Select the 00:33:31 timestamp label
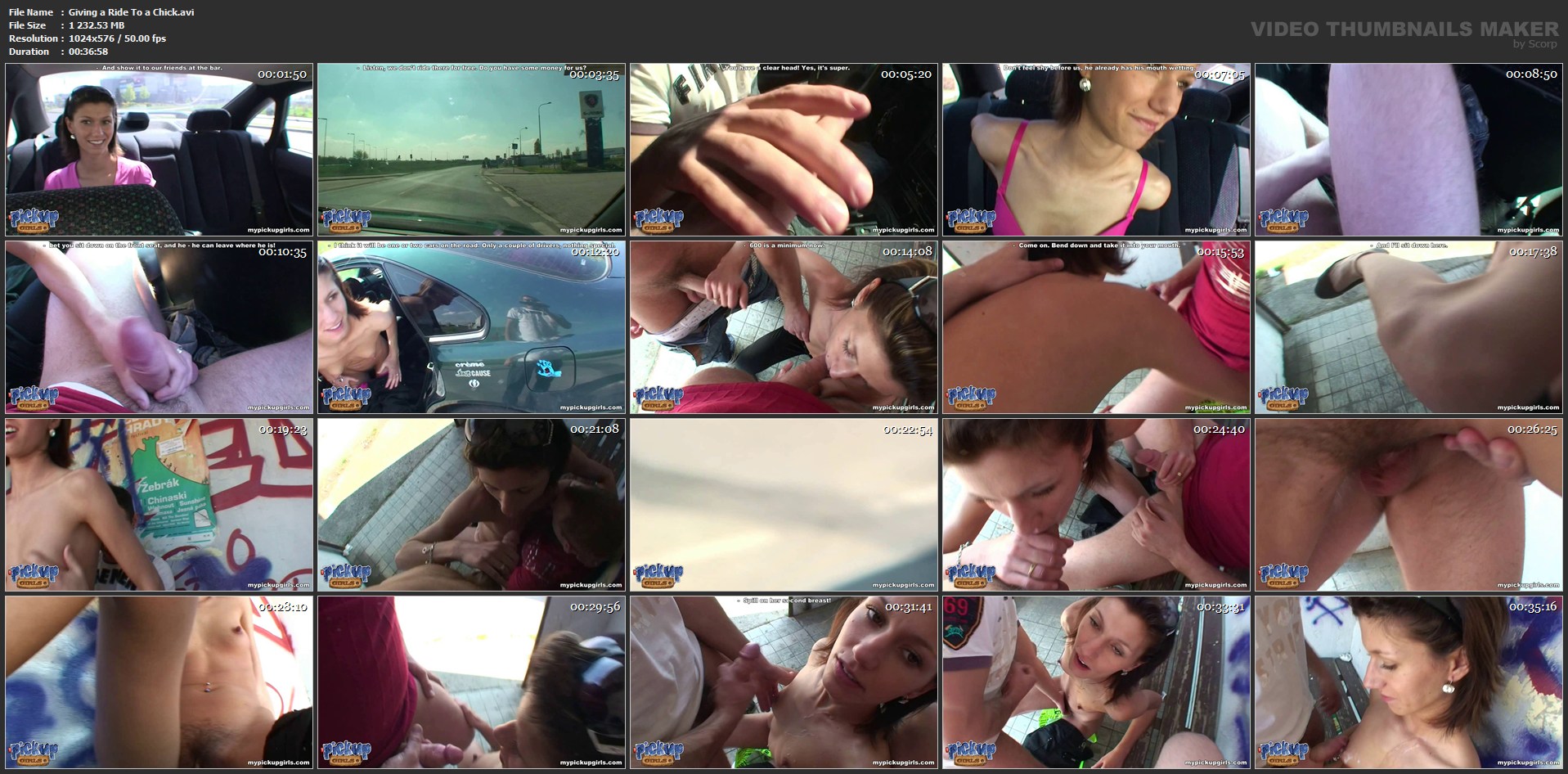Viewport: 1568px width, 774px height. [x=1220, y=607]
